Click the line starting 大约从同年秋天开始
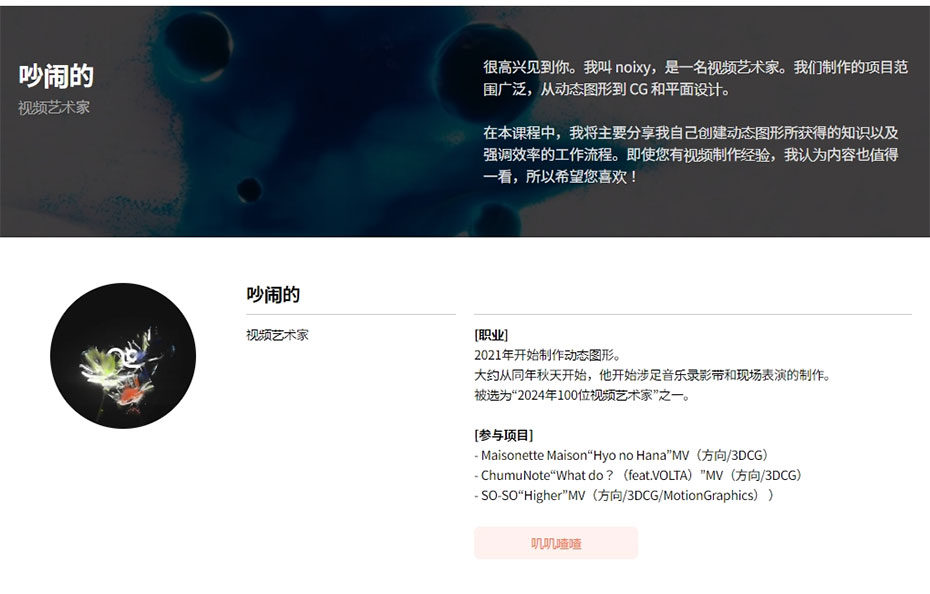 point(654,375)
